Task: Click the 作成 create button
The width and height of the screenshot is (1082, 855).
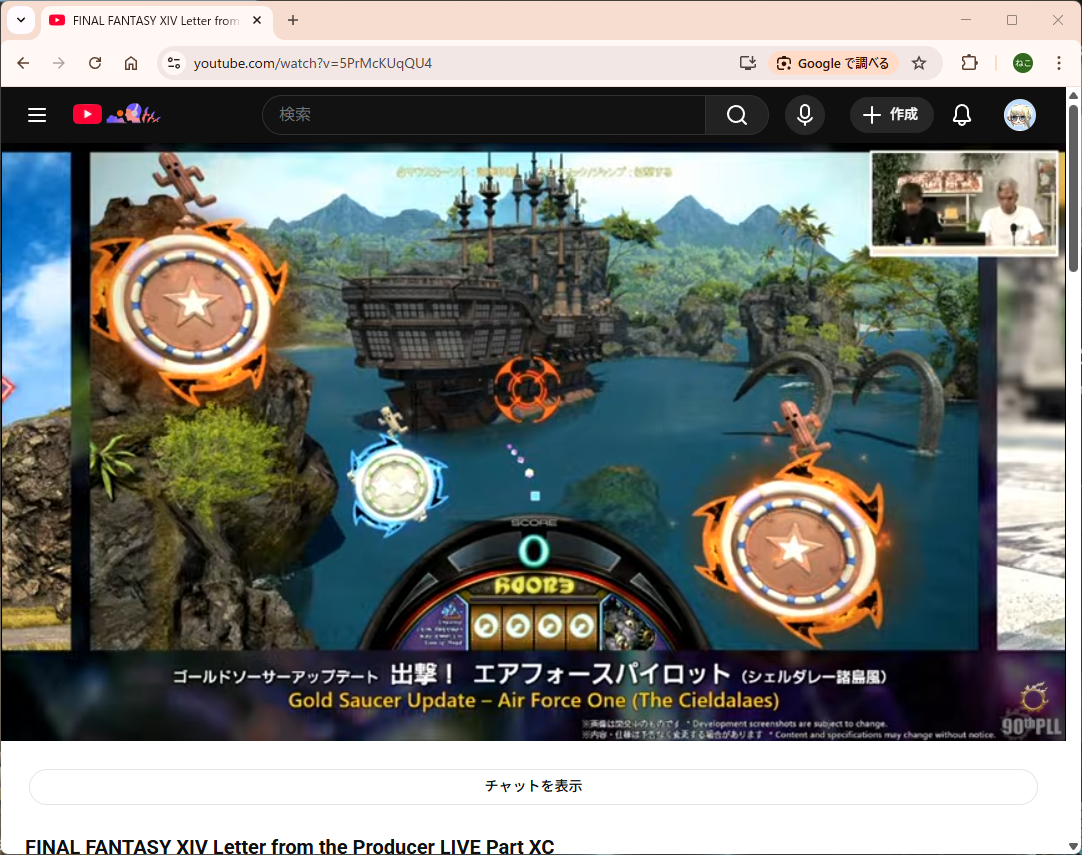Action: pyautogui.click(x=891, y=115)
